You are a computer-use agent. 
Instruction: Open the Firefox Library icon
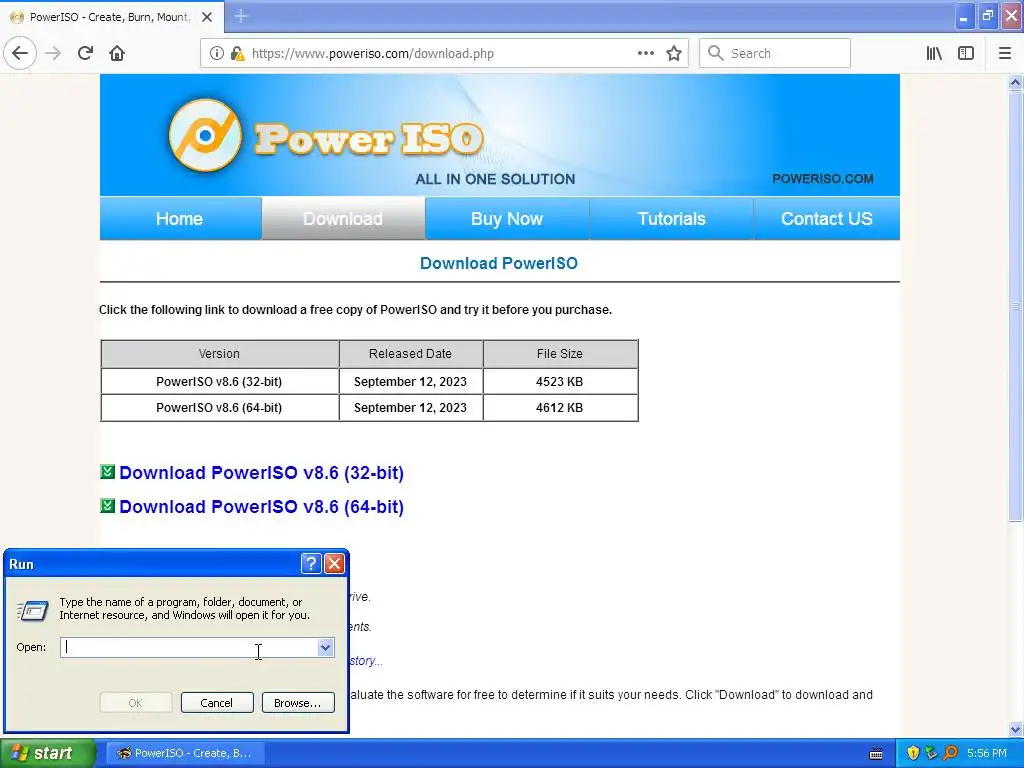[934, 53]
